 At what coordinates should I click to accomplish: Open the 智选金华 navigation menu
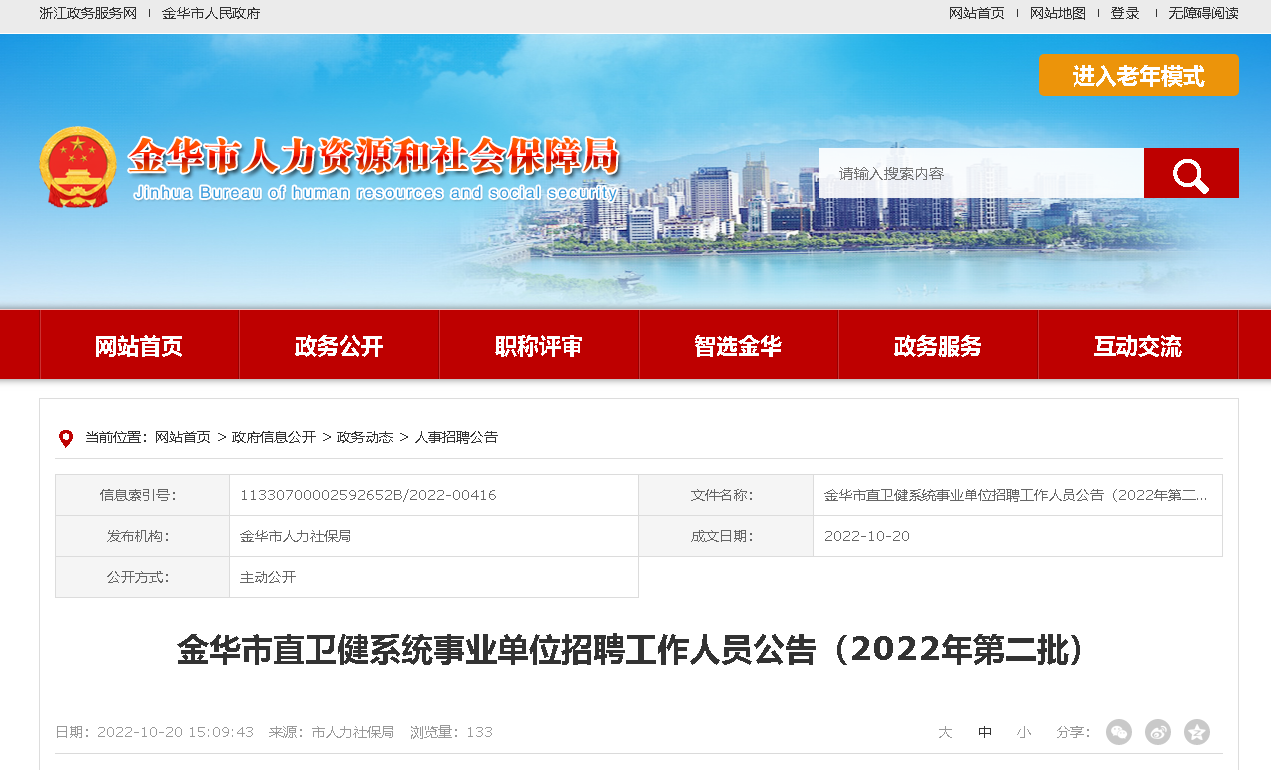tap(738, 346)
